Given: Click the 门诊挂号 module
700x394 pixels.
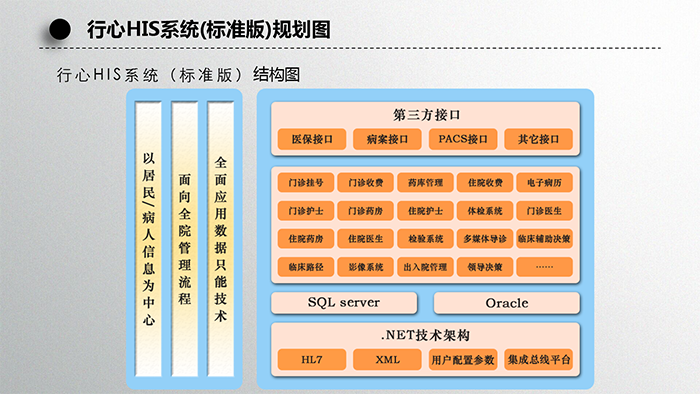Looking at the screenshot, I should [x=306, y=182].
